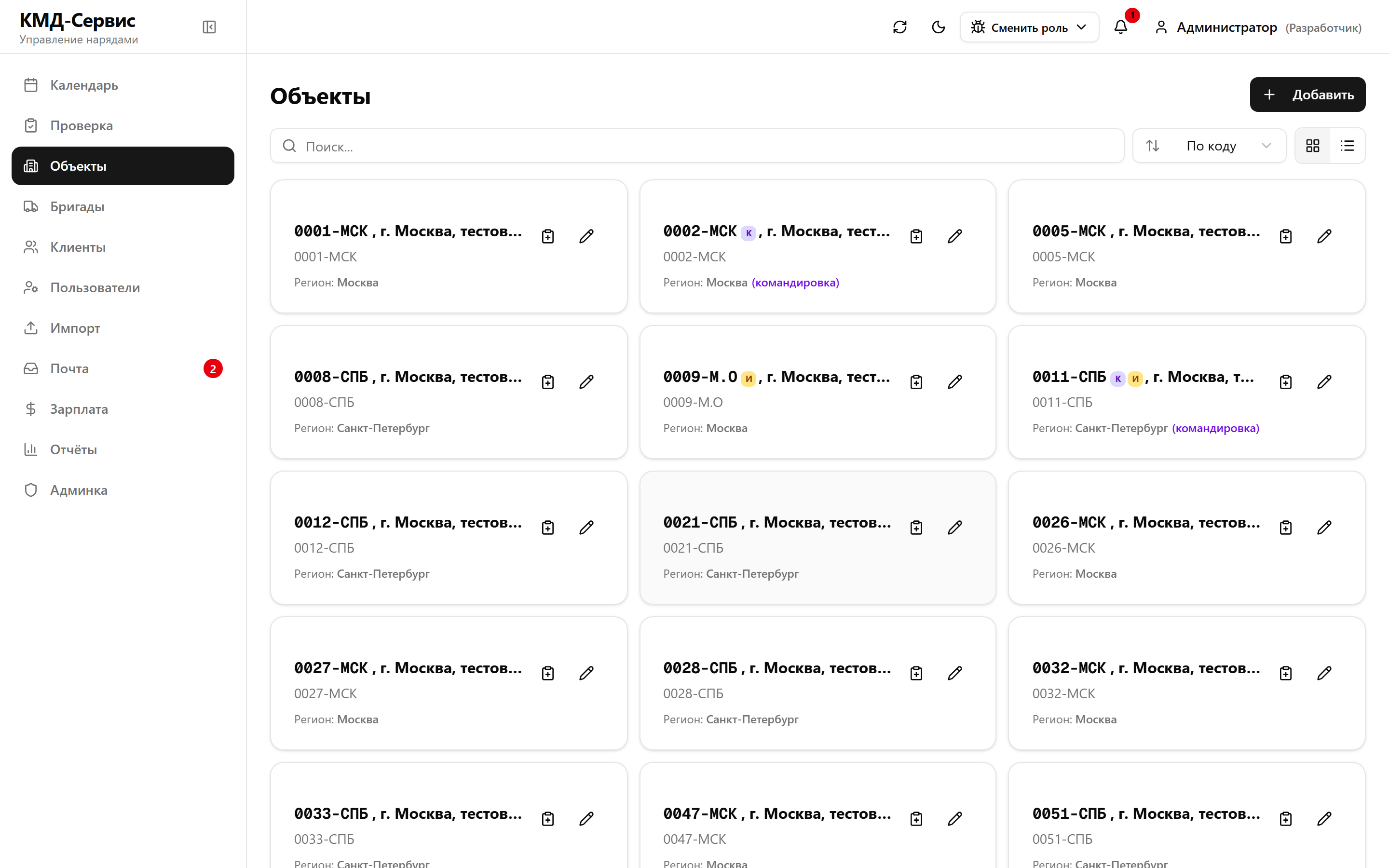
Task: Edit object 0021-СПБ pencil icon
Action: point(954,528)
